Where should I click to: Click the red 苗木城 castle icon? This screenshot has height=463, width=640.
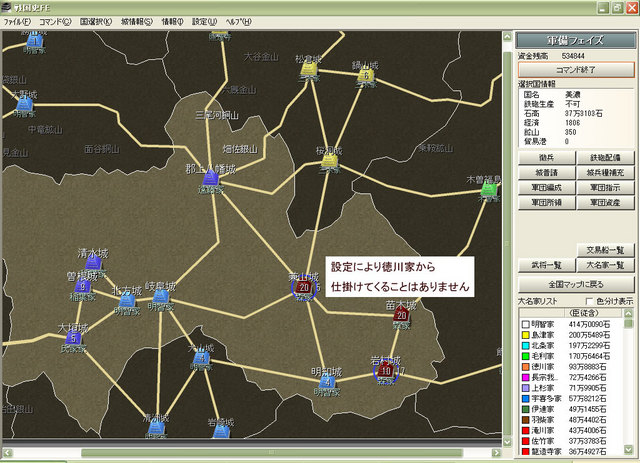402,315
